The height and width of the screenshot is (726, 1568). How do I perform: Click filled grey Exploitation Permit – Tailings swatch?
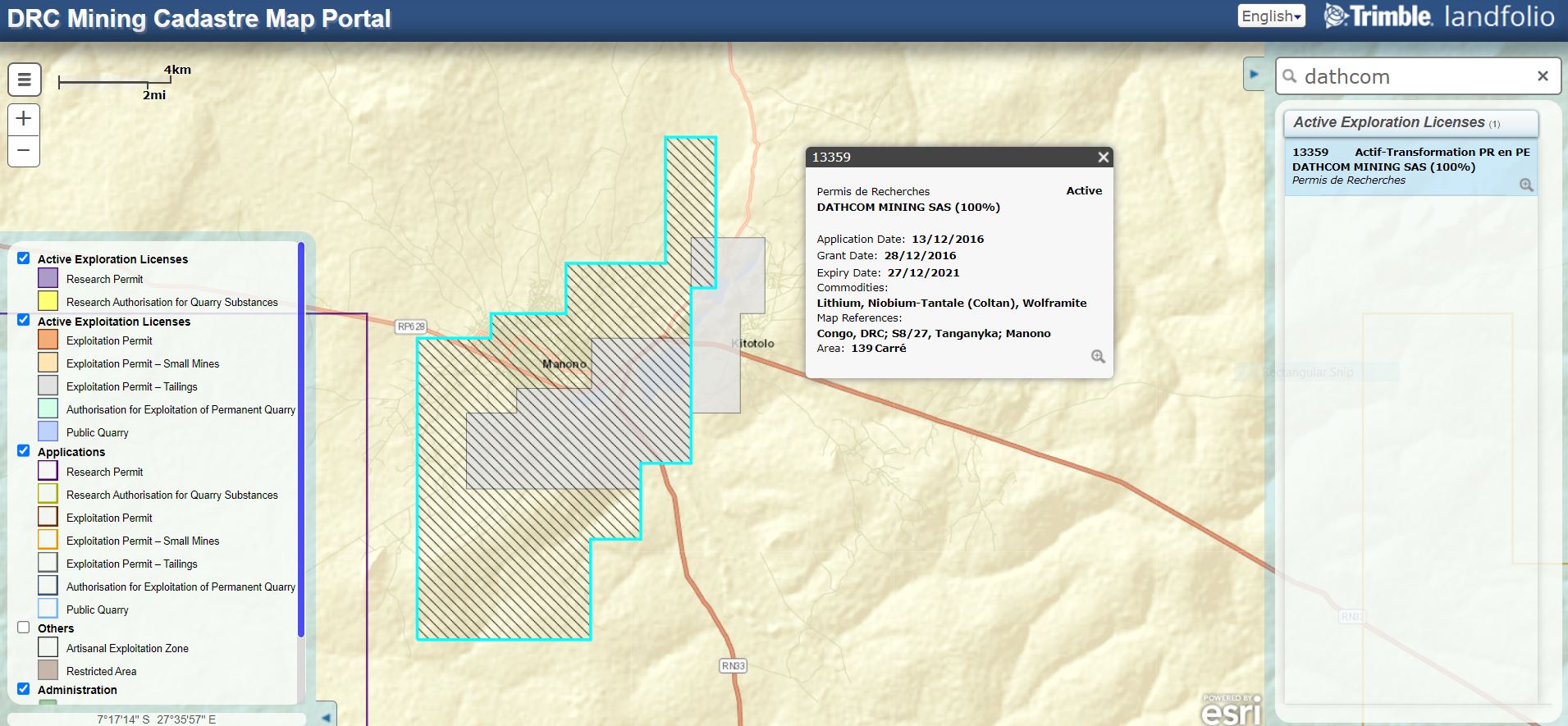[48, 386]
